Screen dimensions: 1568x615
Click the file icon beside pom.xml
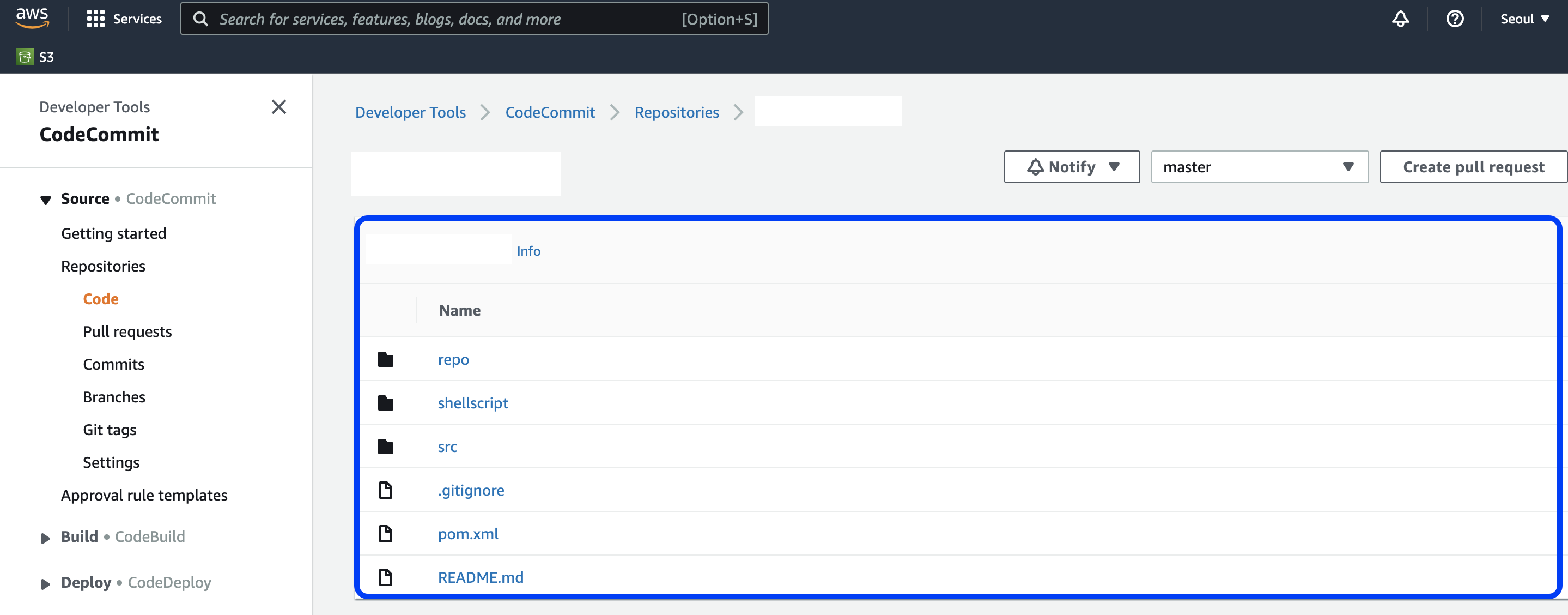click(x=385, y=534)
